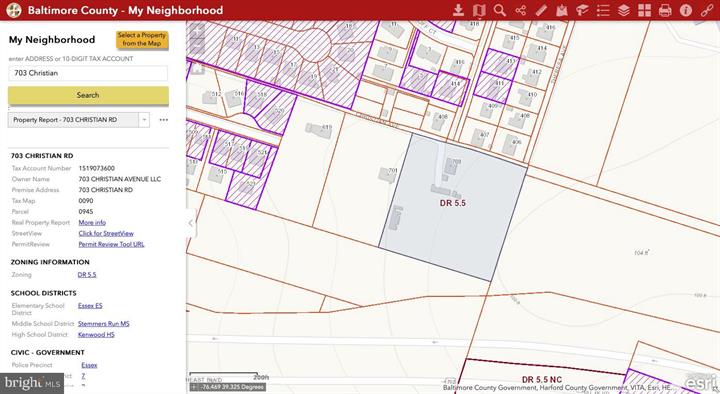This screenshot has height=394, width=720.
Task: Open the download tool in the header
Action: tap(458, 10)
